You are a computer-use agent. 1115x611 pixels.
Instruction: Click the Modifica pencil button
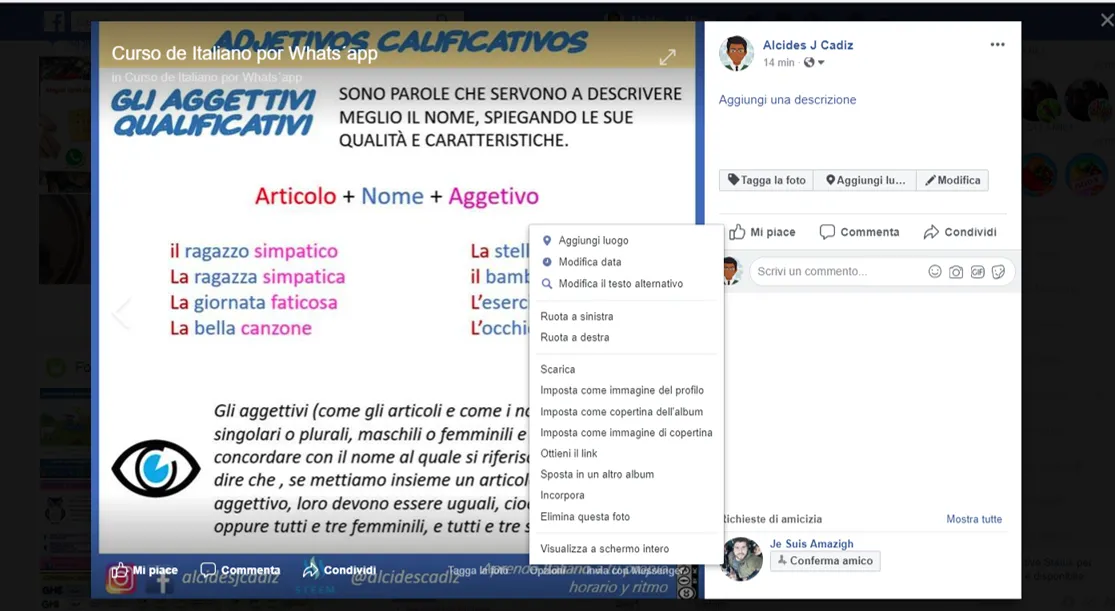pos(952,180)
